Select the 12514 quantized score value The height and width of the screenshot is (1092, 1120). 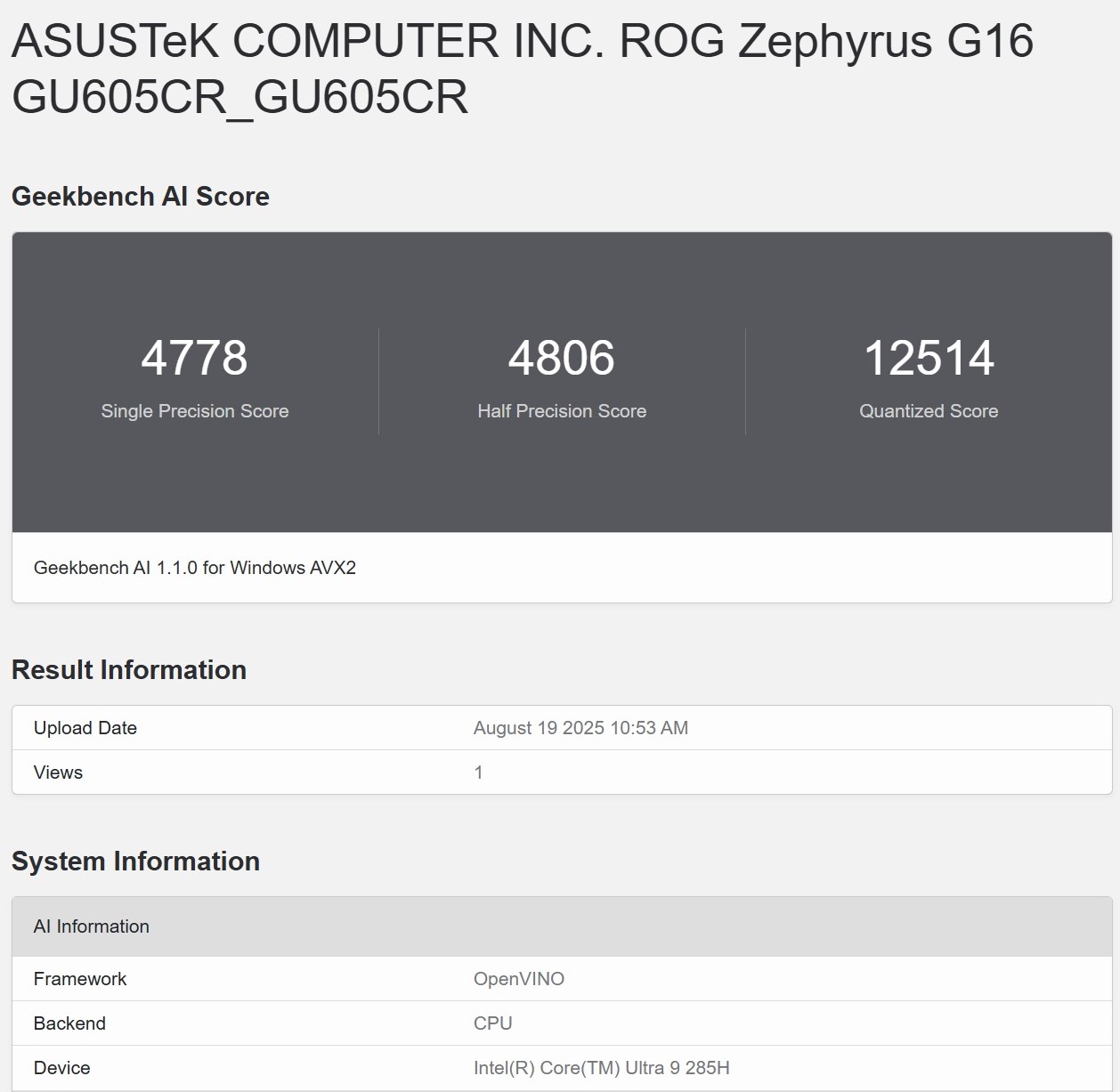(x=928, y=358)
